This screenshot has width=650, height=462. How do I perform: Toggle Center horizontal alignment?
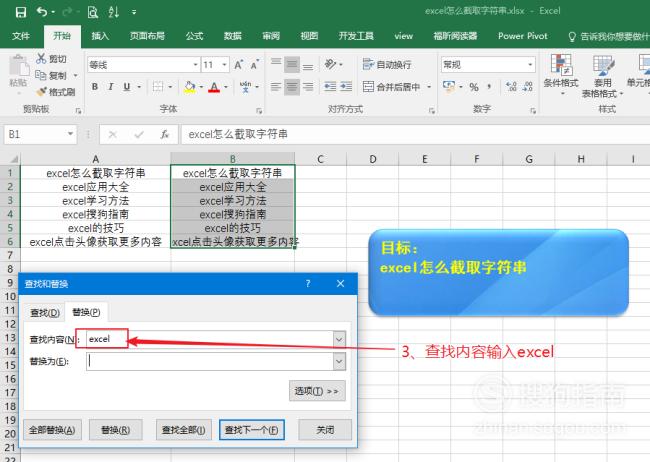coord(292,87)
